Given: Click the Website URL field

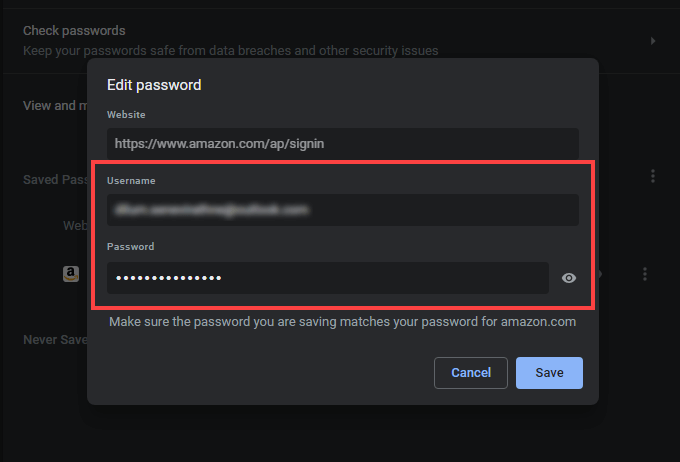Looking at the screenshot, I should (343, 143).
